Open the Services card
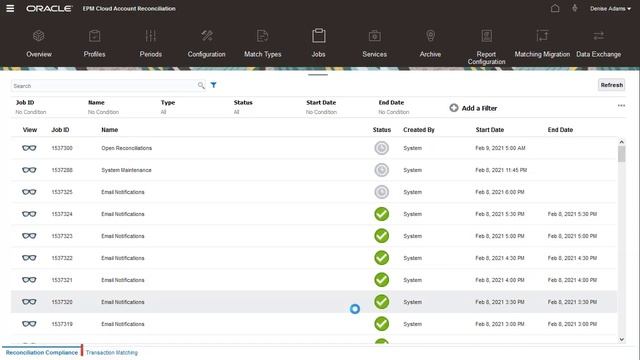This screenshot has height=360, width=640. (374, 44)
